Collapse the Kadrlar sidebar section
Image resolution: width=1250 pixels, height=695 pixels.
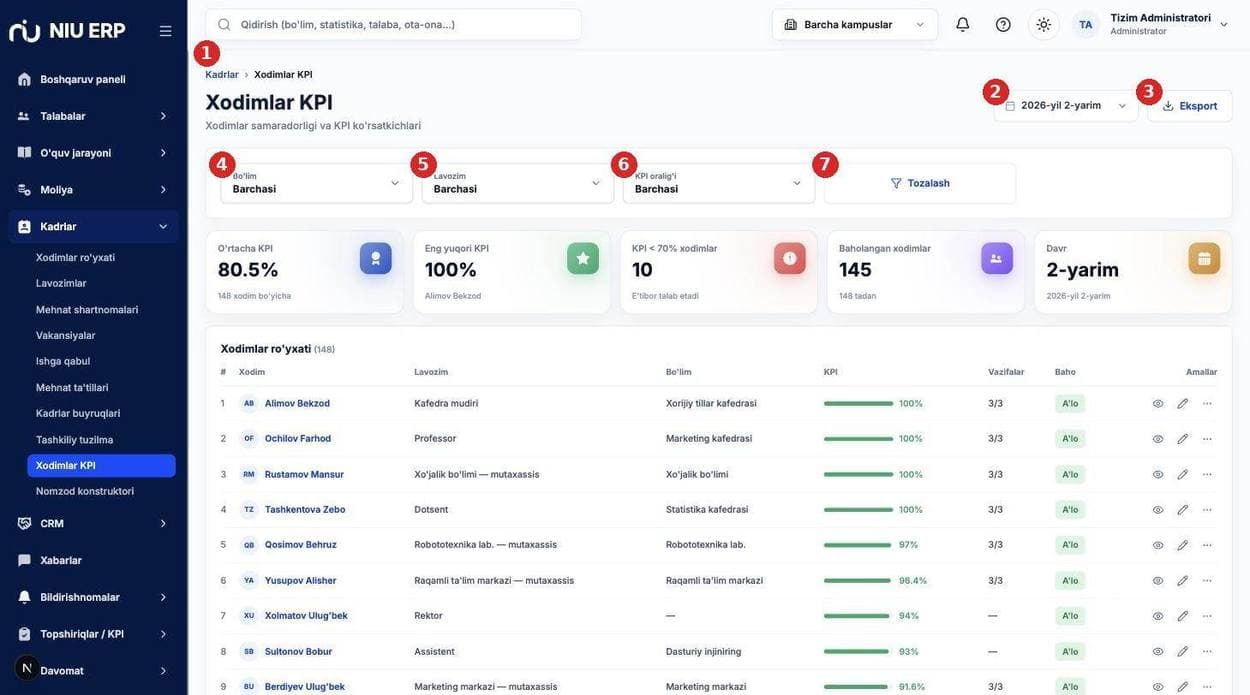93,226
